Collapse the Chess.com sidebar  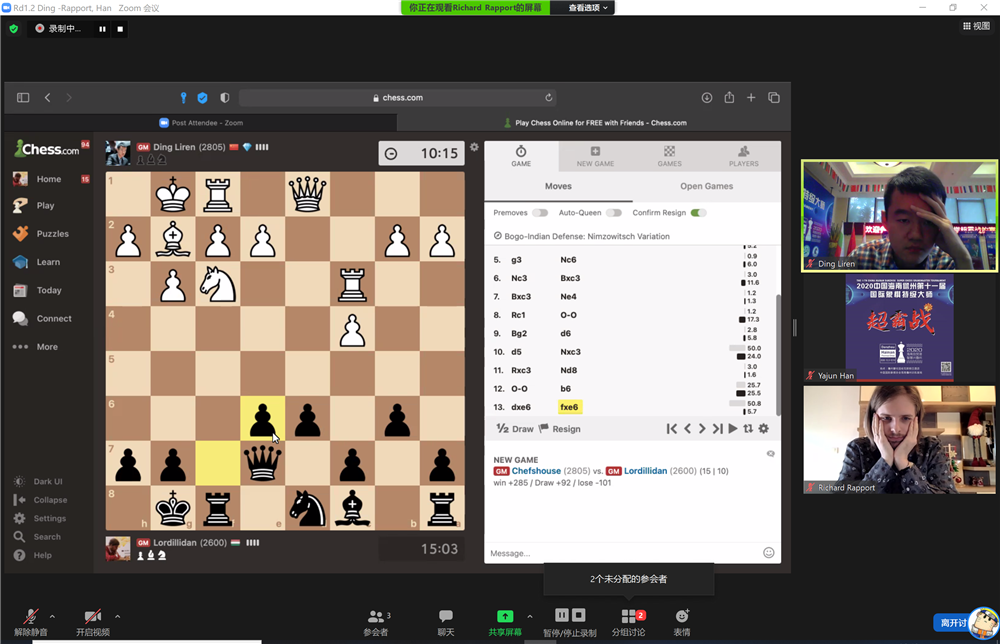pyautogui.click(x=50, y=500)
